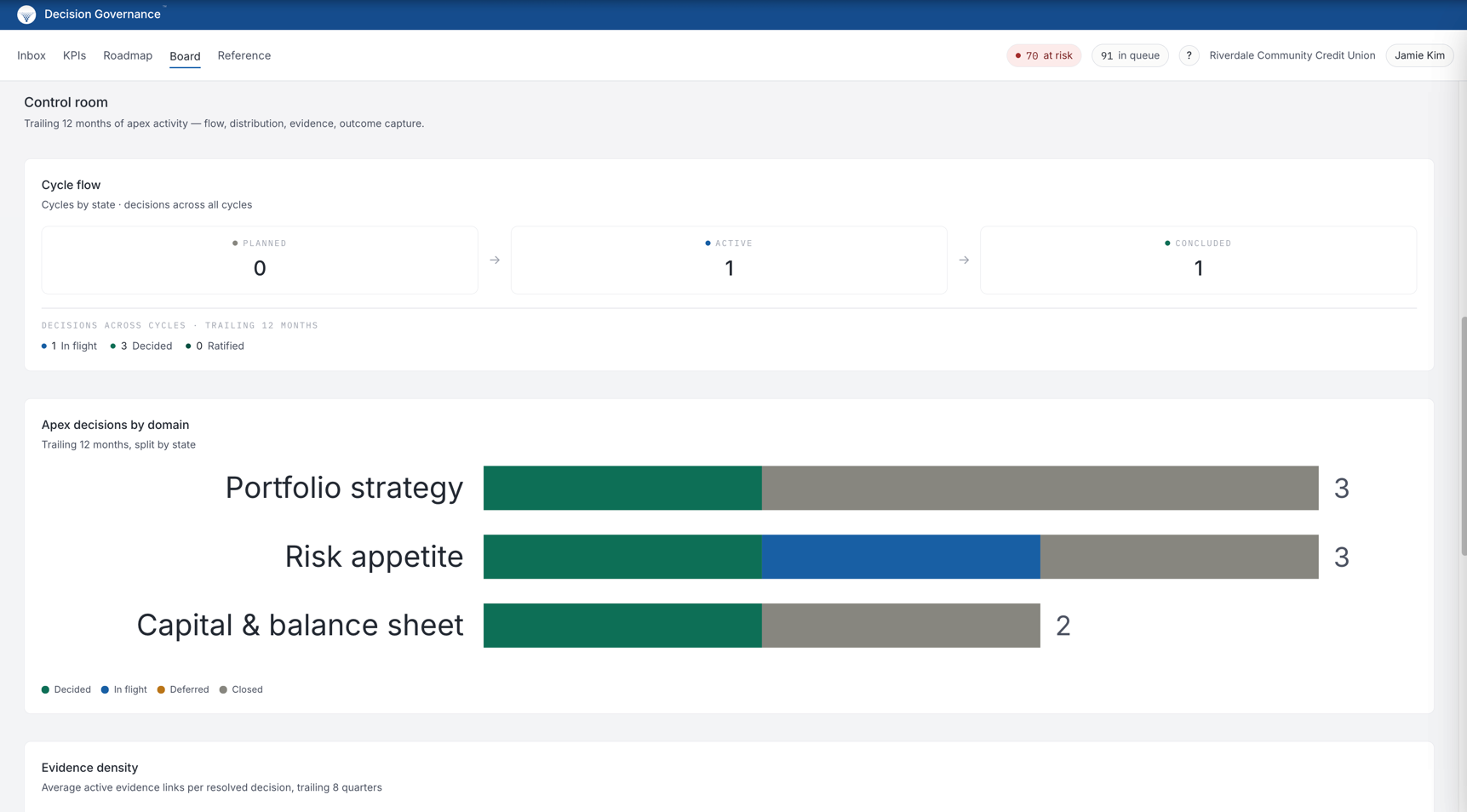Click Risk appetite green Decided bar segment
This screenshot has width=1467, height=812.
pos(622,557)
